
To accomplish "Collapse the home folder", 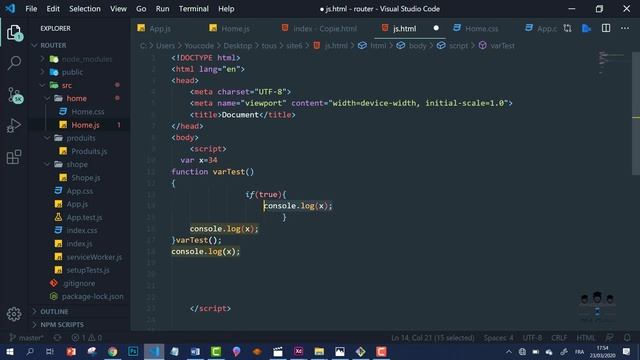I will [47, 98].
